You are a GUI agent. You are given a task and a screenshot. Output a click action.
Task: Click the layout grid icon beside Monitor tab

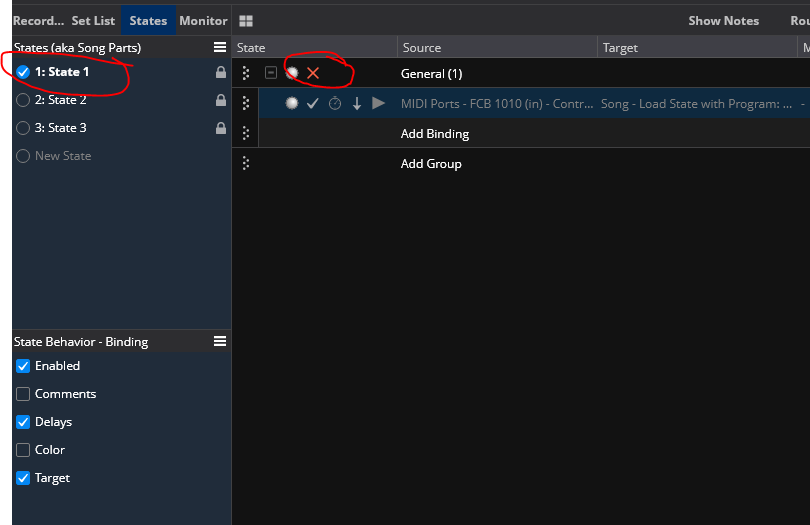(x=246, y=21)
